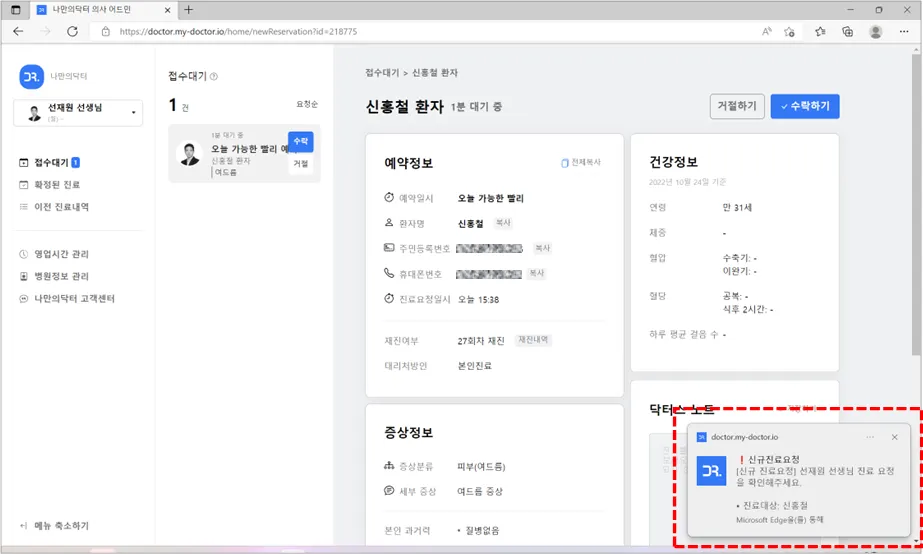The height and width of the screenshot is (554, 923).
Task: Click the 증상분류 category icon
Action: tap(389, 466)
